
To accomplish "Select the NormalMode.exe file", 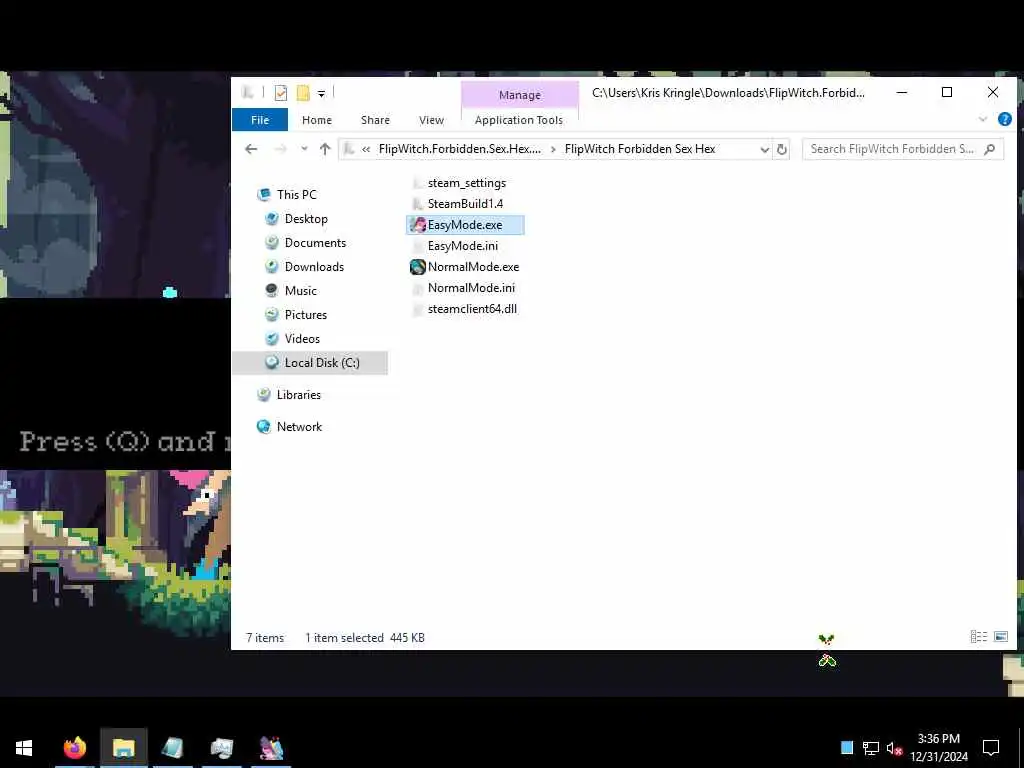I will pyautogui.click(x=473, y=266).
